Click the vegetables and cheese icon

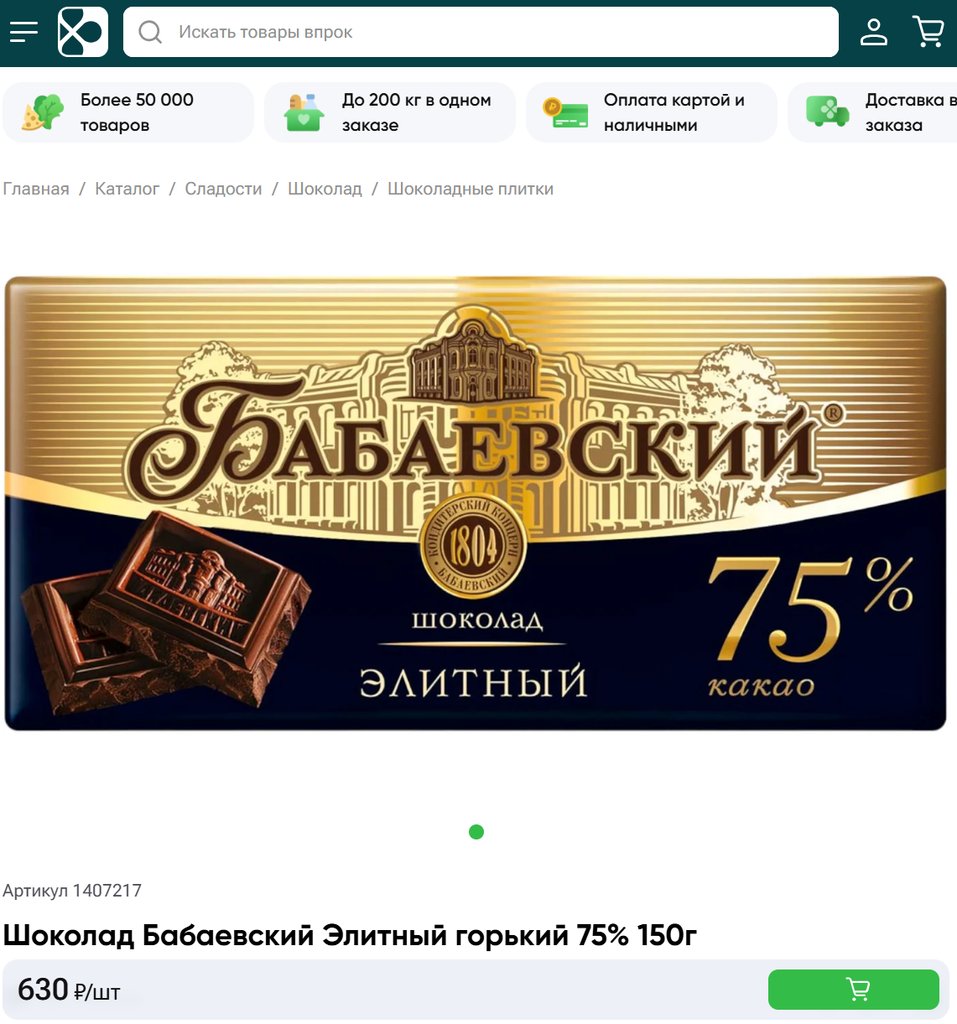43,112
